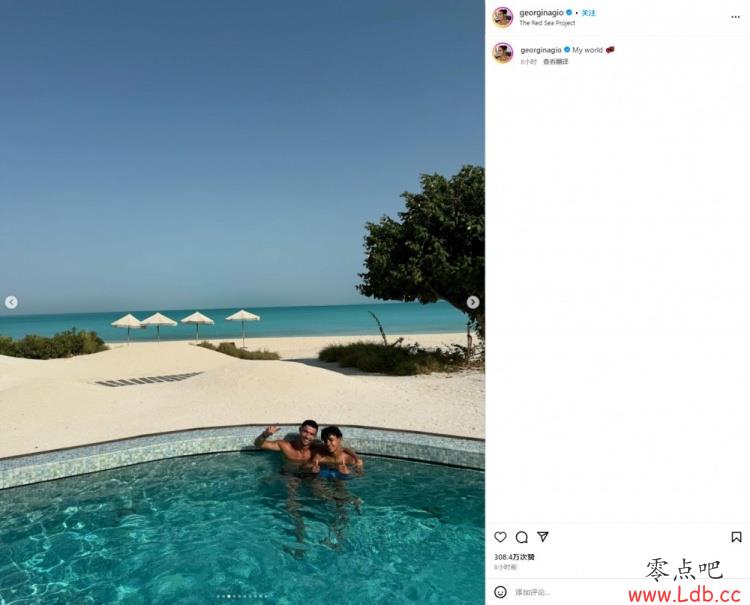View the 308.4万 likes list
The height and width of the screenshot is (605, 750).
(x=514, y=557)
